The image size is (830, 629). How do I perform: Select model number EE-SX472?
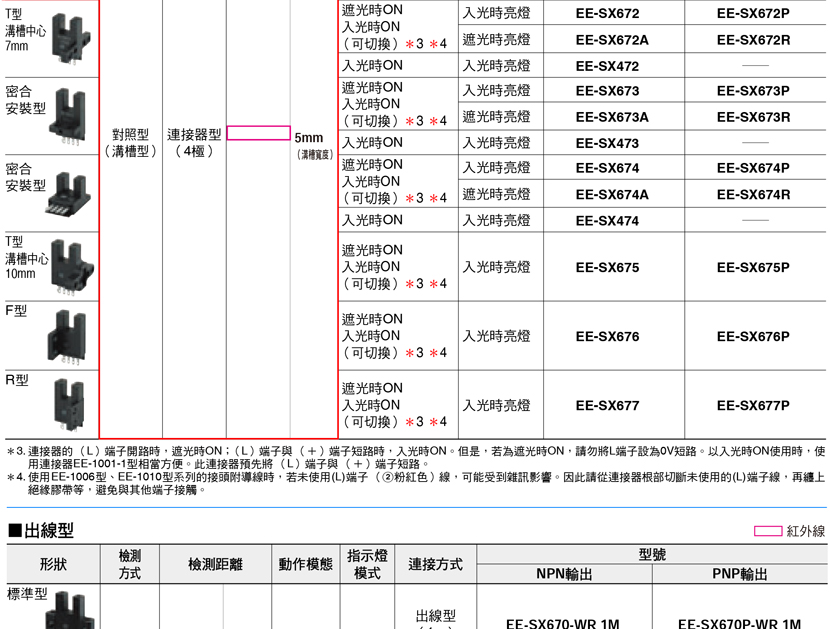[x=607, y=66]
